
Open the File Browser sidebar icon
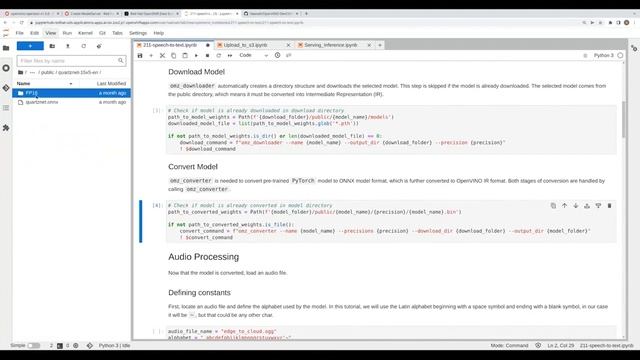[6, 48]
